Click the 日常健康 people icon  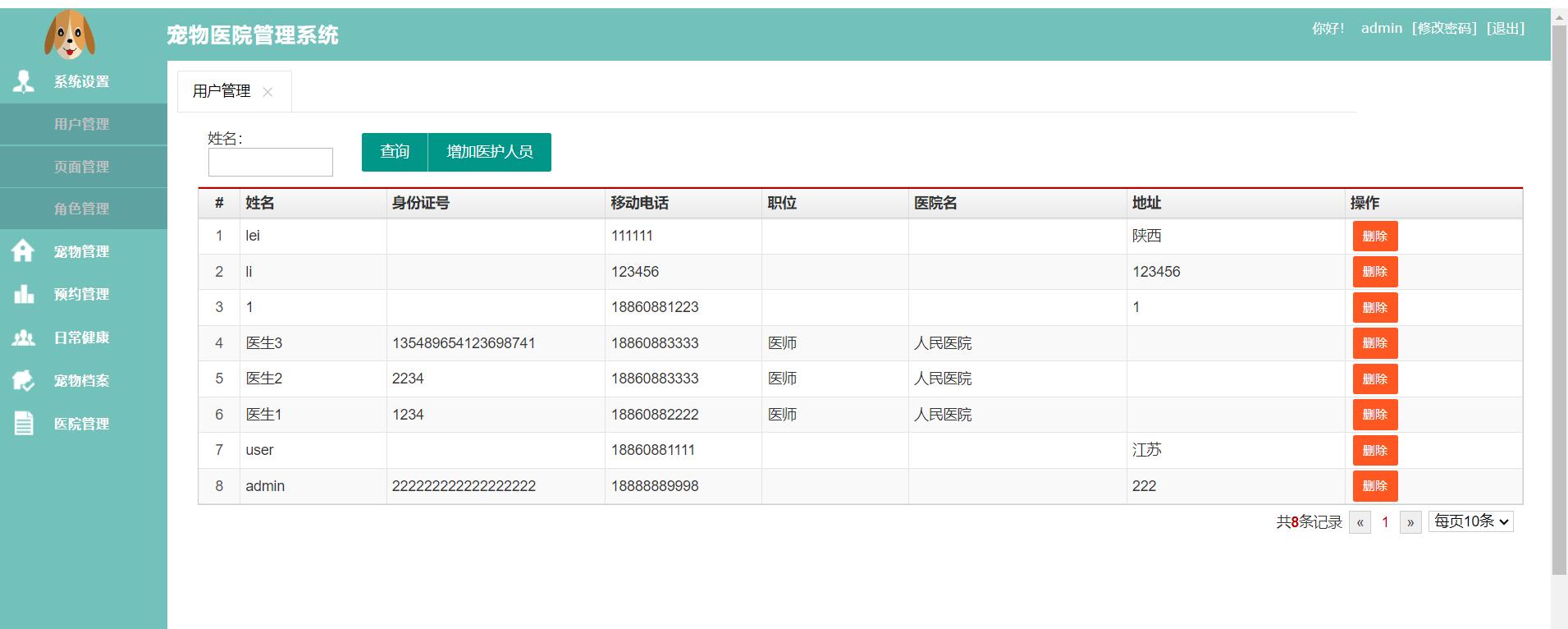[x=23, y=337]
